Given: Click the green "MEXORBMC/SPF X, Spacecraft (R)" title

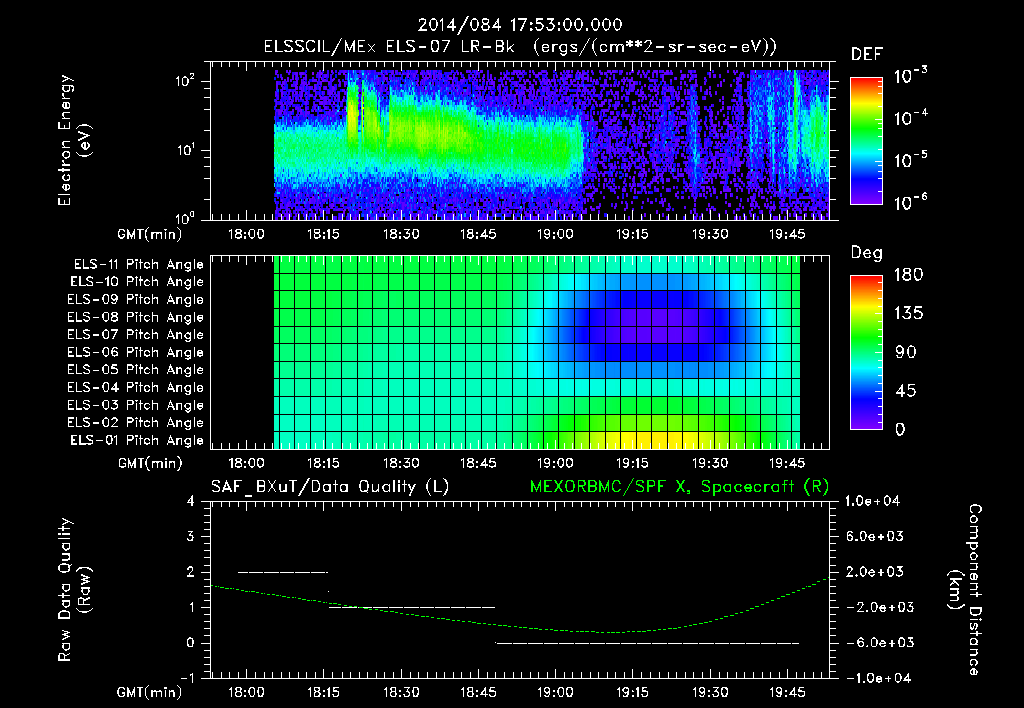Looking at the screenshot, I should coord(679,487).
